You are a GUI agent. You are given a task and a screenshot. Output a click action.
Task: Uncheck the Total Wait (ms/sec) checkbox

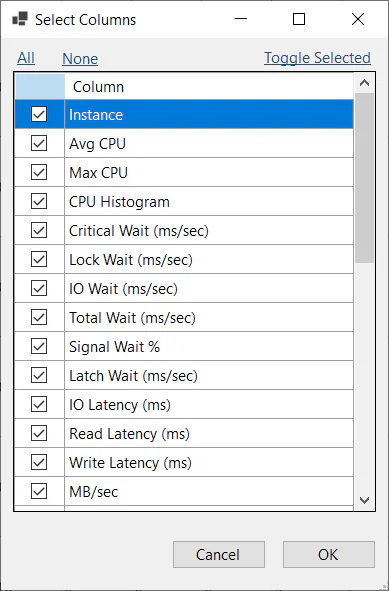(x=39, y=317)
